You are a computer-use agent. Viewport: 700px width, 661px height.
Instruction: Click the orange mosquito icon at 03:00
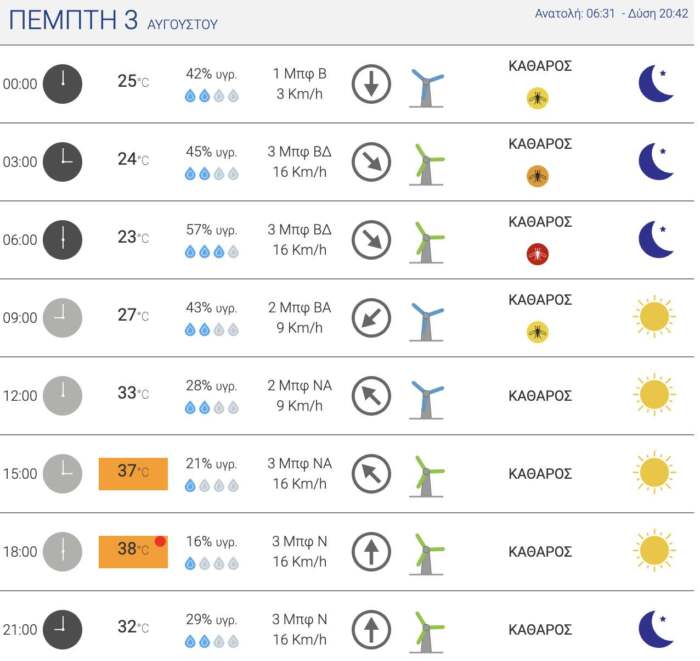click(x=538, y=176)
